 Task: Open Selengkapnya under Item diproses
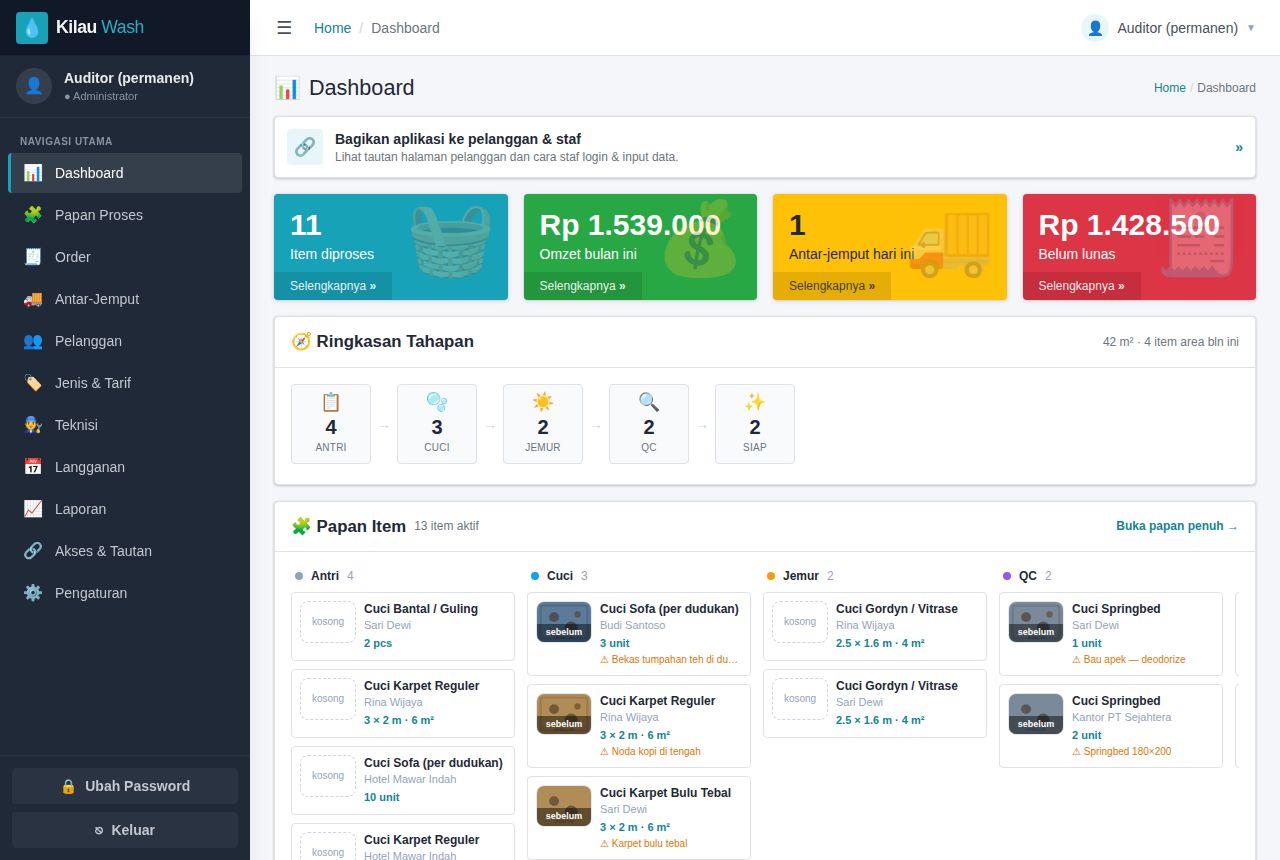[333, 286]
